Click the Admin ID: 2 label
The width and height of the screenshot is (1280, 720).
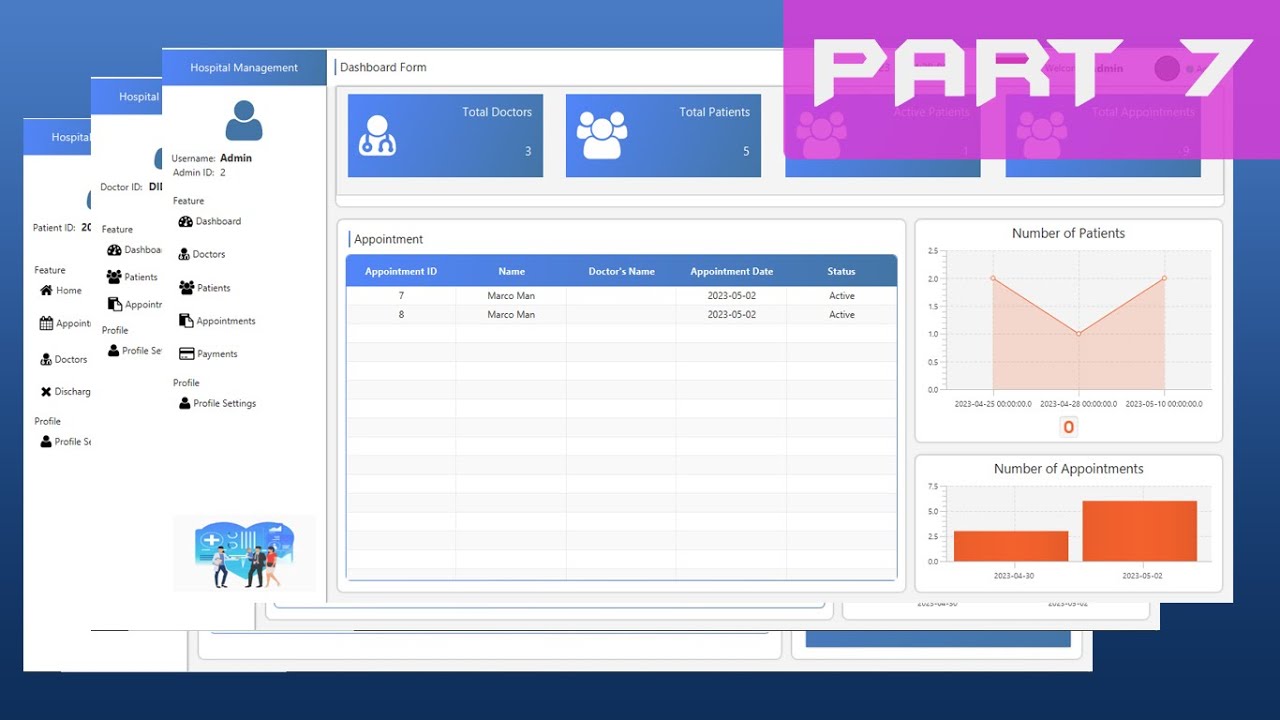(200, 173)
